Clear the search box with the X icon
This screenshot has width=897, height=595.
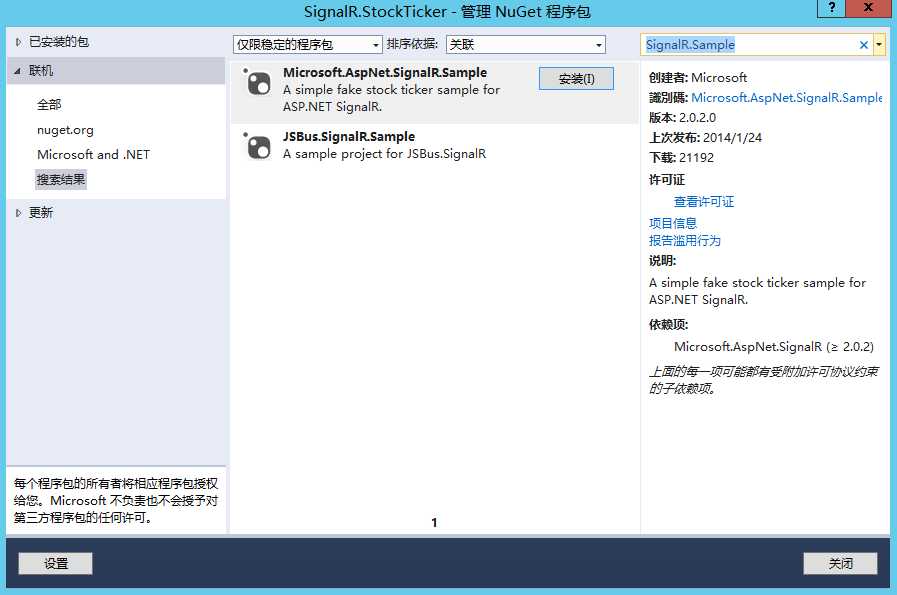pyautogui.click(x=864, y=45)
